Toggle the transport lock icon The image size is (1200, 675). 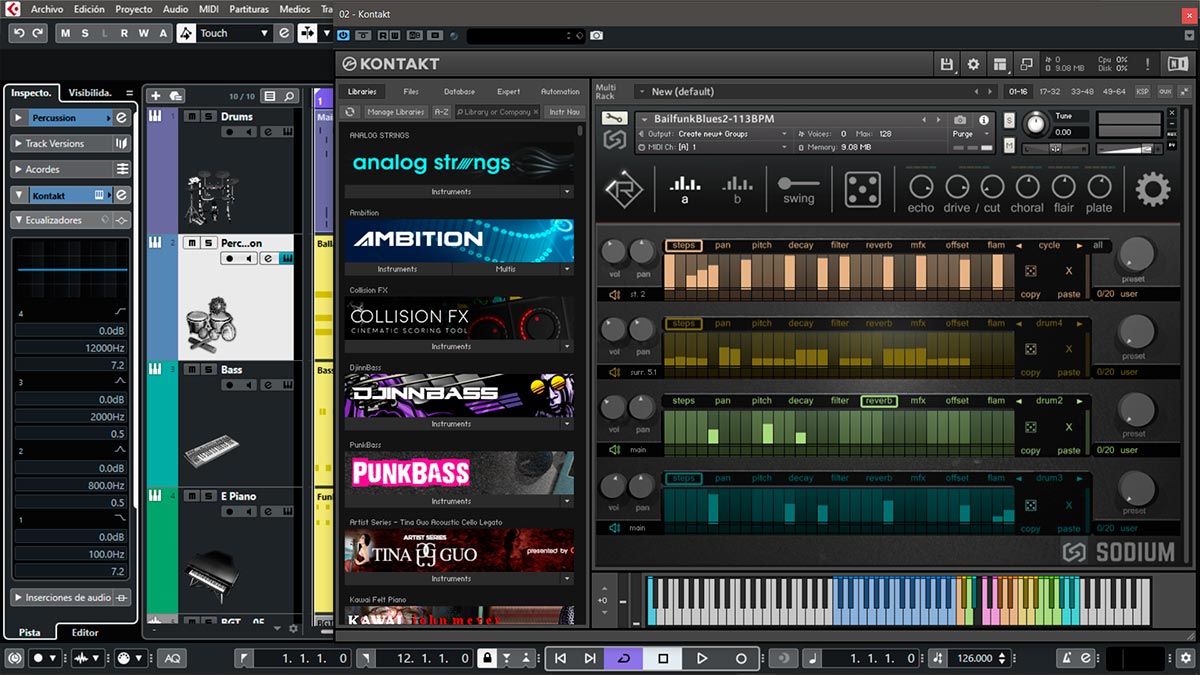(x=487, y=658)
